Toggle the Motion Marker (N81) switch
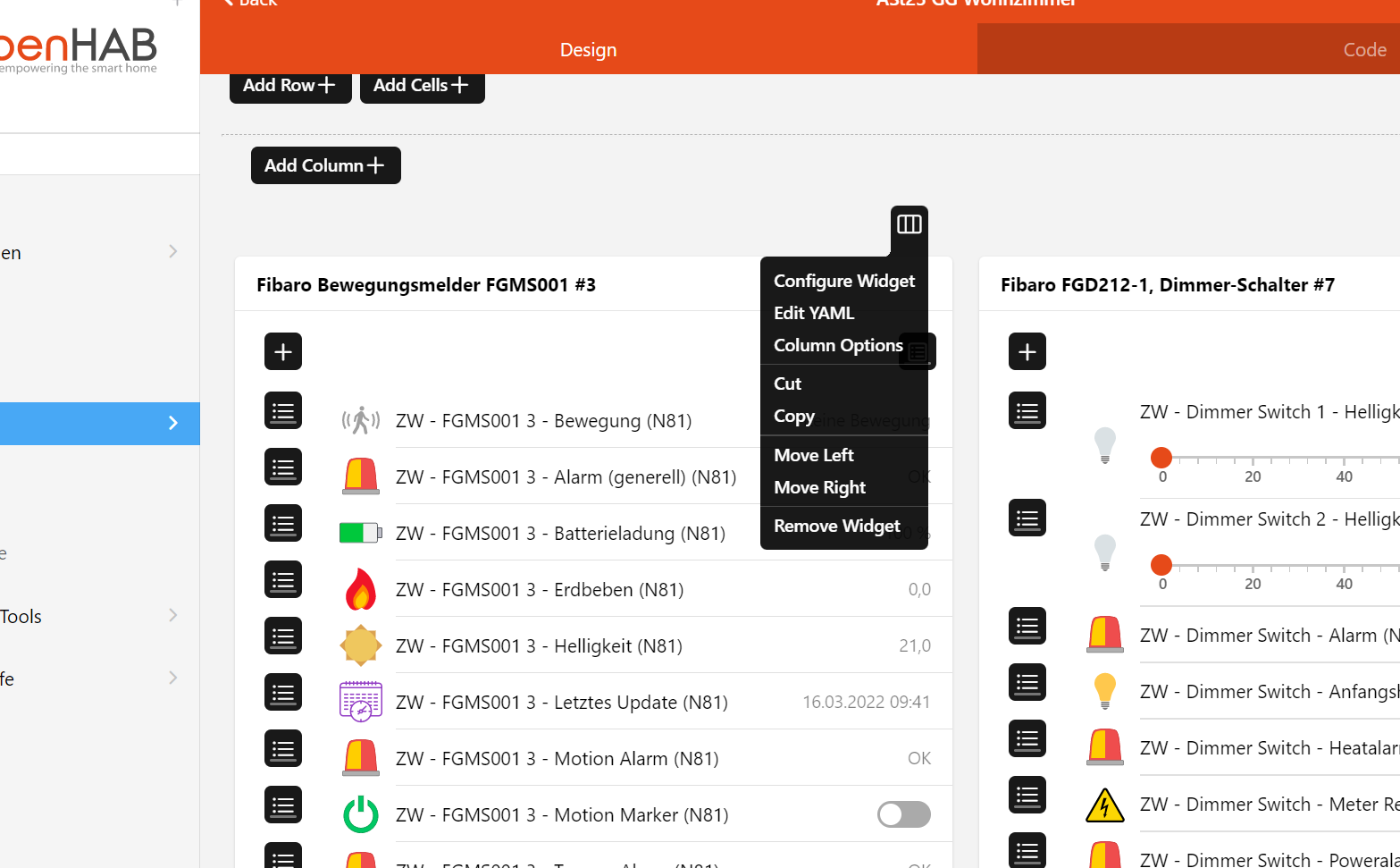 [903, 814]
